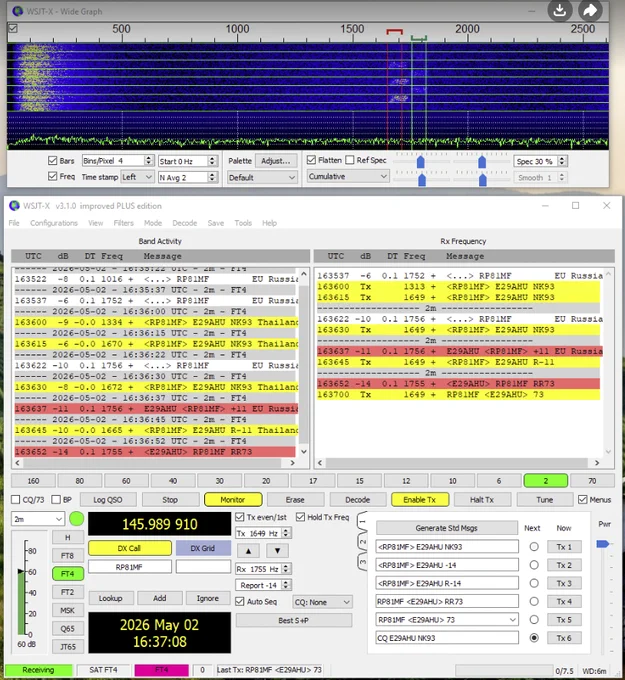Open the File menu
Screen dimensions: 625x680
click(x=14, y=223)
